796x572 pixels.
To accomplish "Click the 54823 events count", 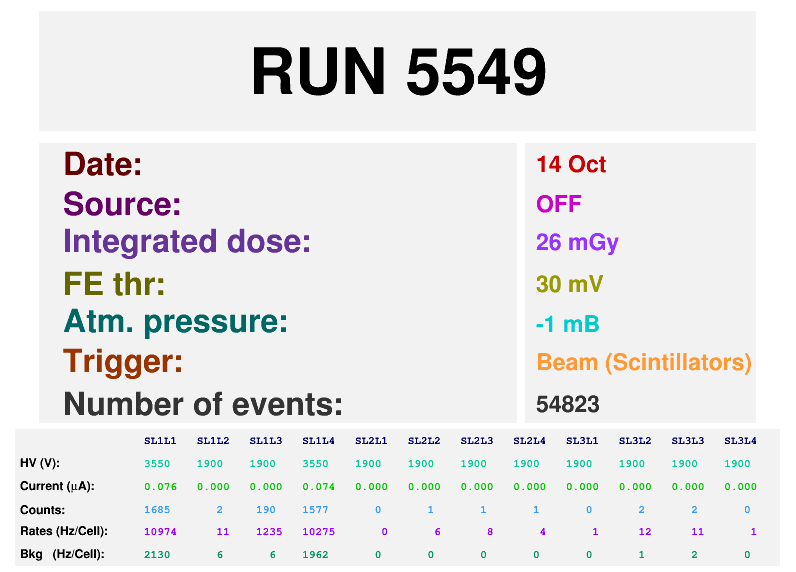I will (567, 404).
